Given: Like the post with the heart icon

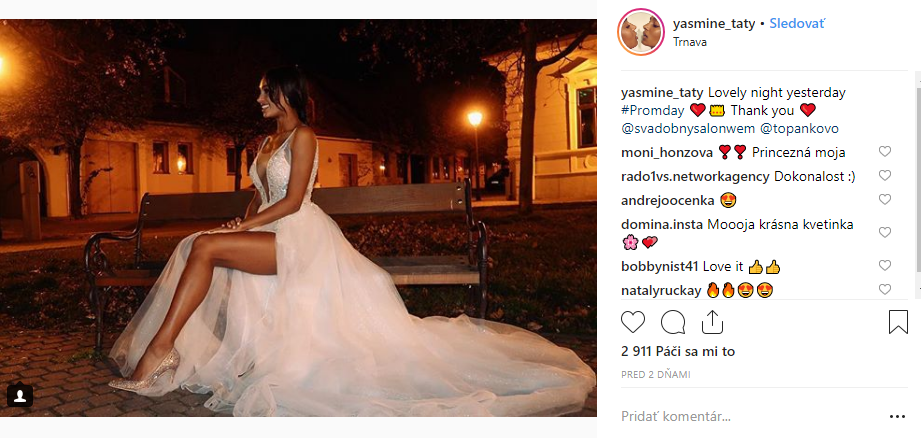Looking at the screenshot, I should tap(633, 322).
